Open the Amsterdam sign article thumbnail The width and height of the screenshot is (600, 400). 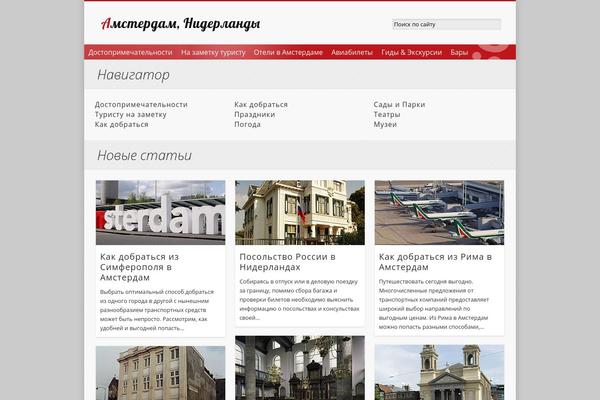tap(160, 212)
